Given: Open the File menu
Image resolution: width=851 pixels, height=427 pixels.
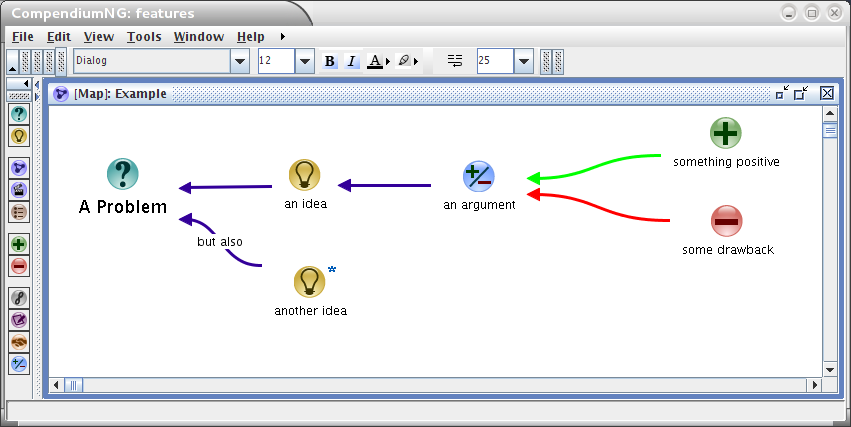Looking at the screenshot, I should [23, 37].
